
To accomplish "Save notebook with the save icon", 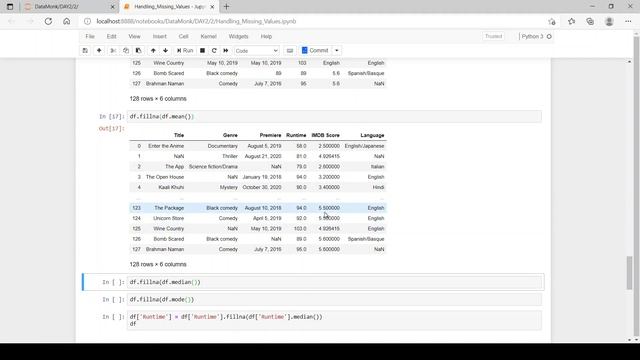I will 85,51.
